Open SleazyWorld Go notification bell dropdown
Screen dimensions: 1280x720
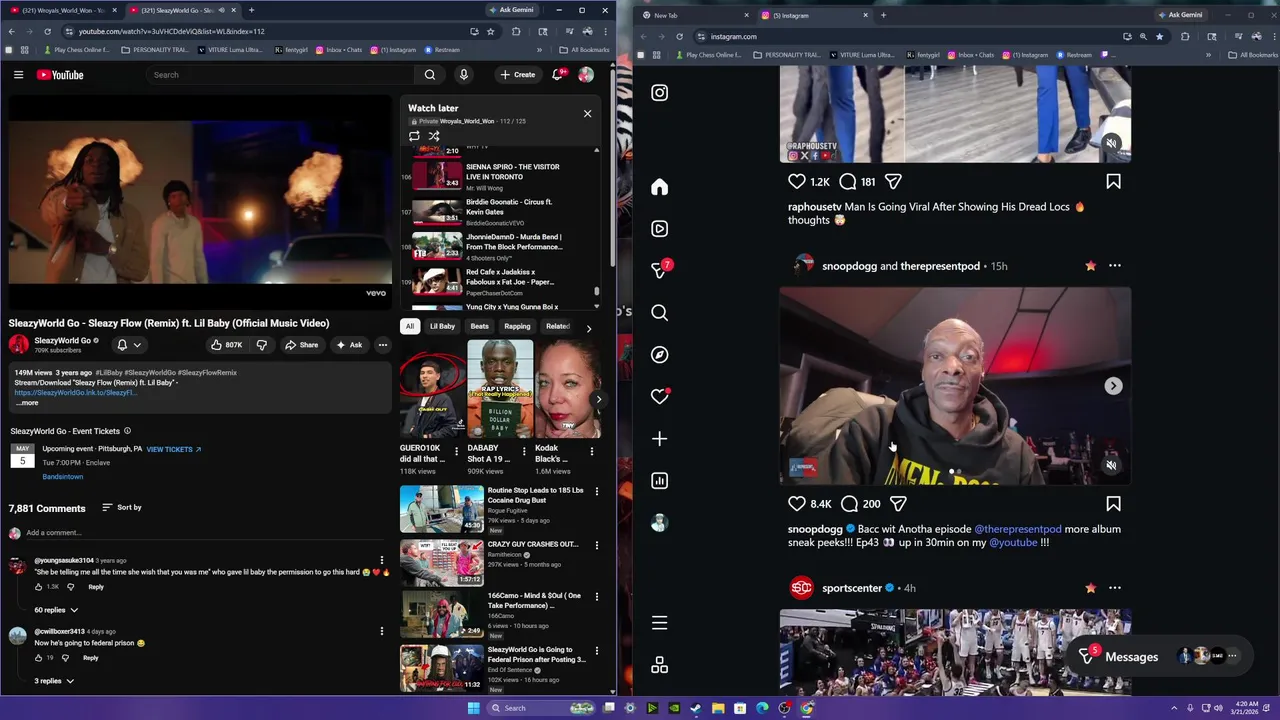[128, 345]
